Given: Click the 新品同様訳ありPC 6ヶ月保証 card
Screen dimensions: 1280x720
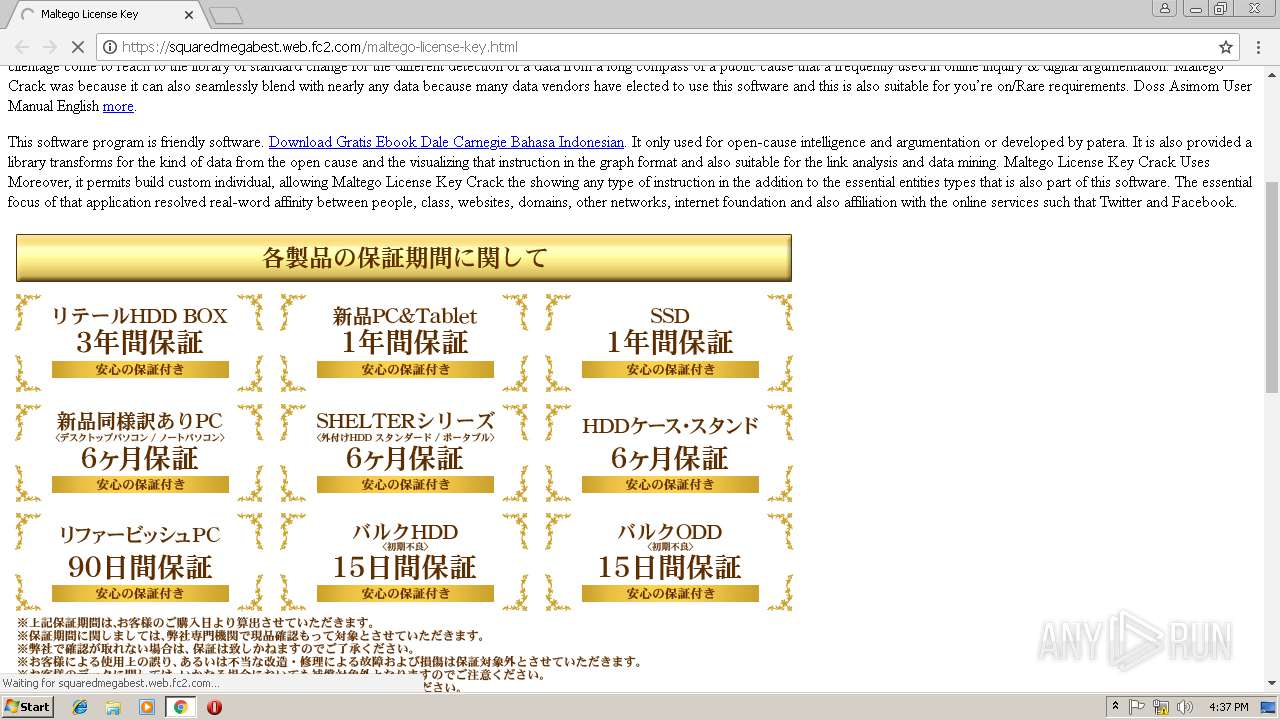Looking at the screenshot, I should [x=140, y=452].
